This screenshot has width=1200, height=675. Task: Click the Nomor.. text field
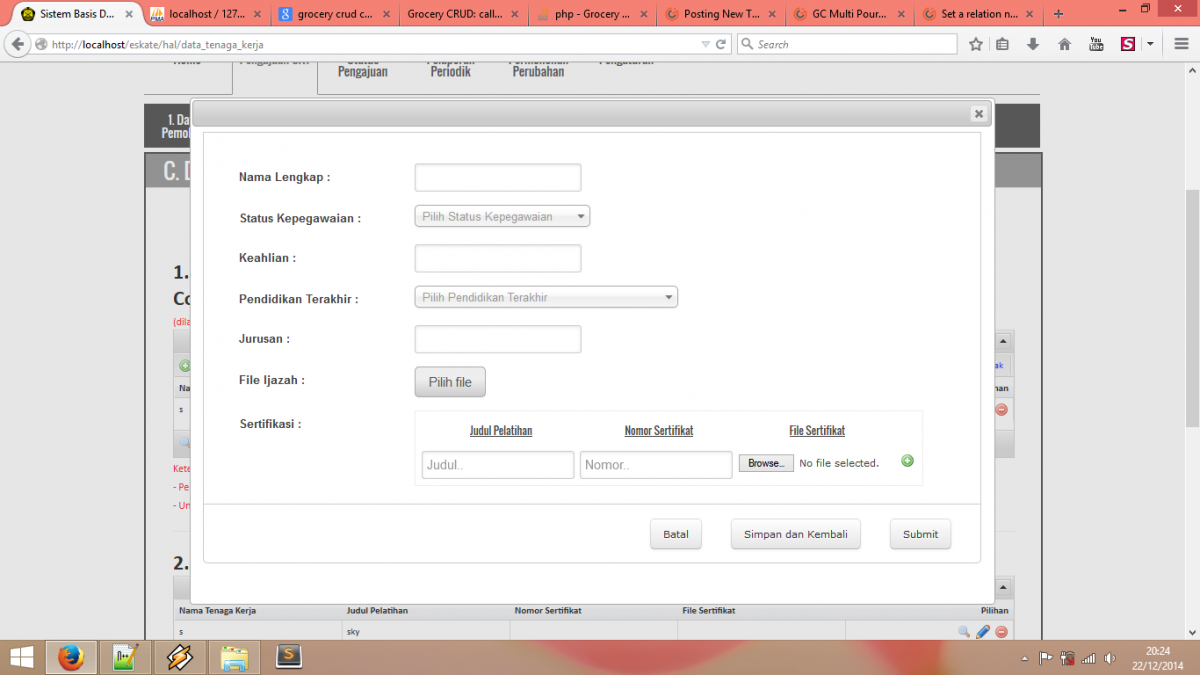click(x=656, y=465)
